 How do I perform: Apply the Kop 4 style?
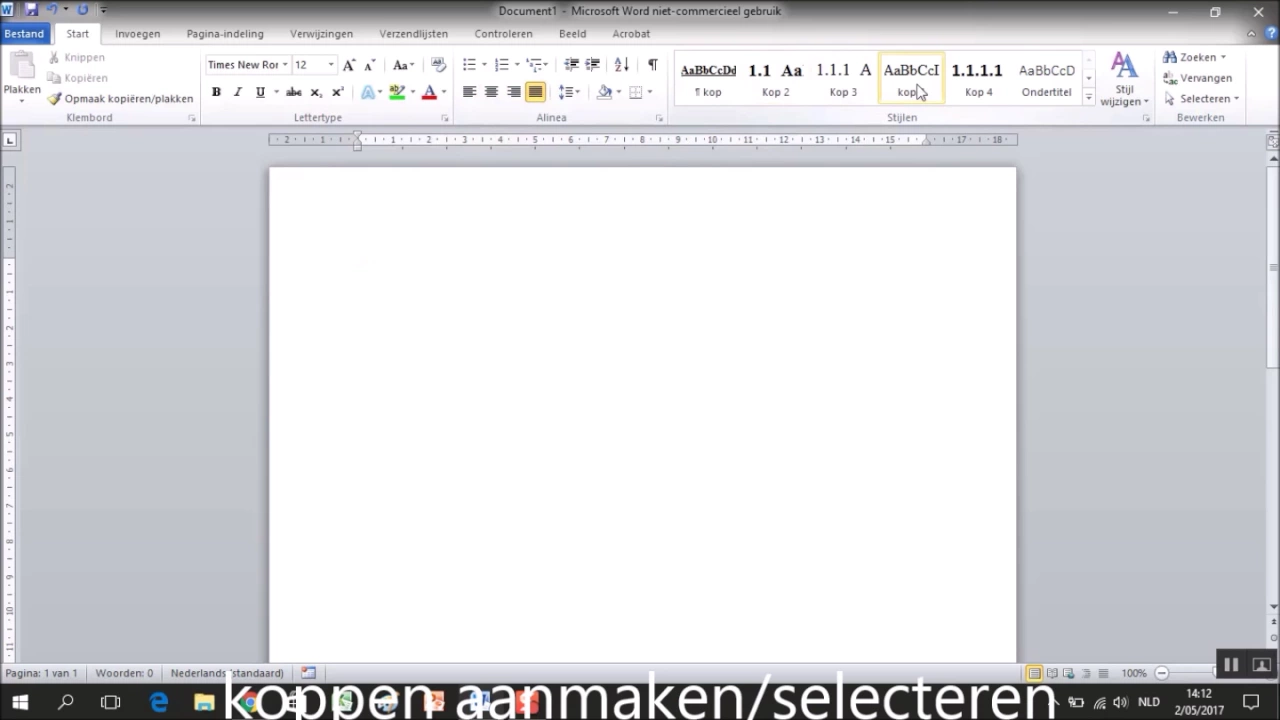(978, 79)
